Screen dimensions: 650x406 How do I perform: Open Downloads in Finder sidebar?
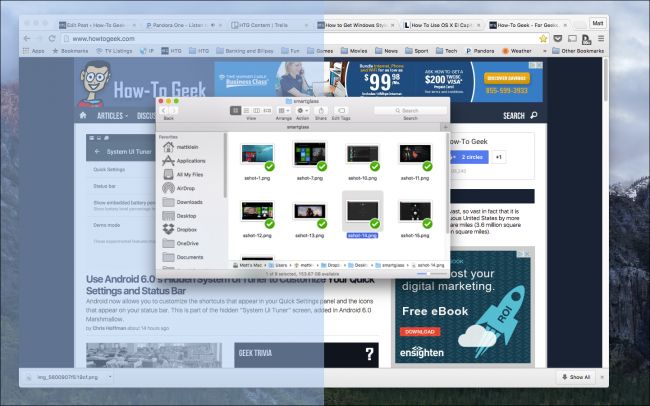pyautogui.click(x=183, y=202)
